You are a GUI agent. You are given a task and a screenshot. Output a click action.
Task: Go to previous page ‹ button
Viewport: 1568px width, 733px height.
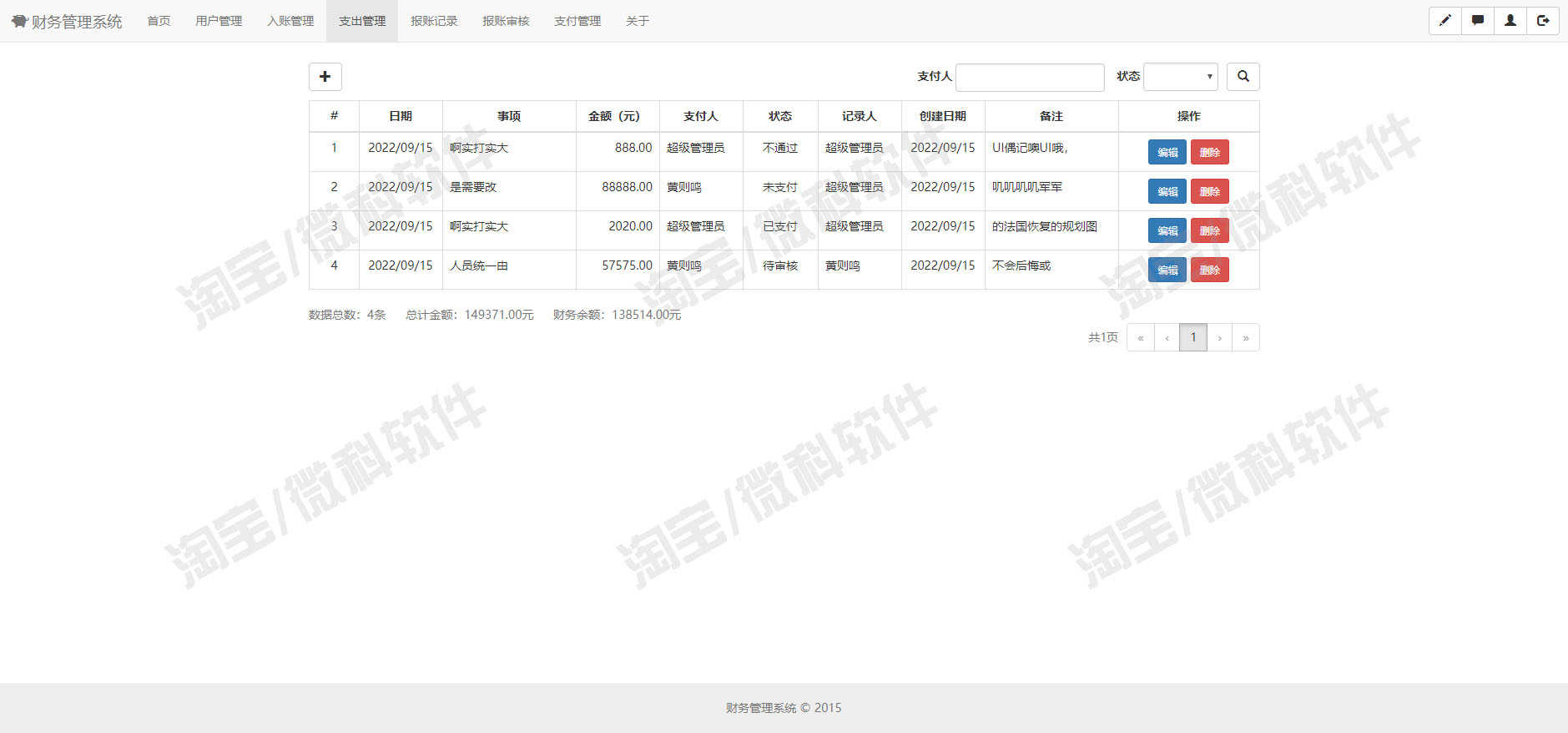[1167, 337]
